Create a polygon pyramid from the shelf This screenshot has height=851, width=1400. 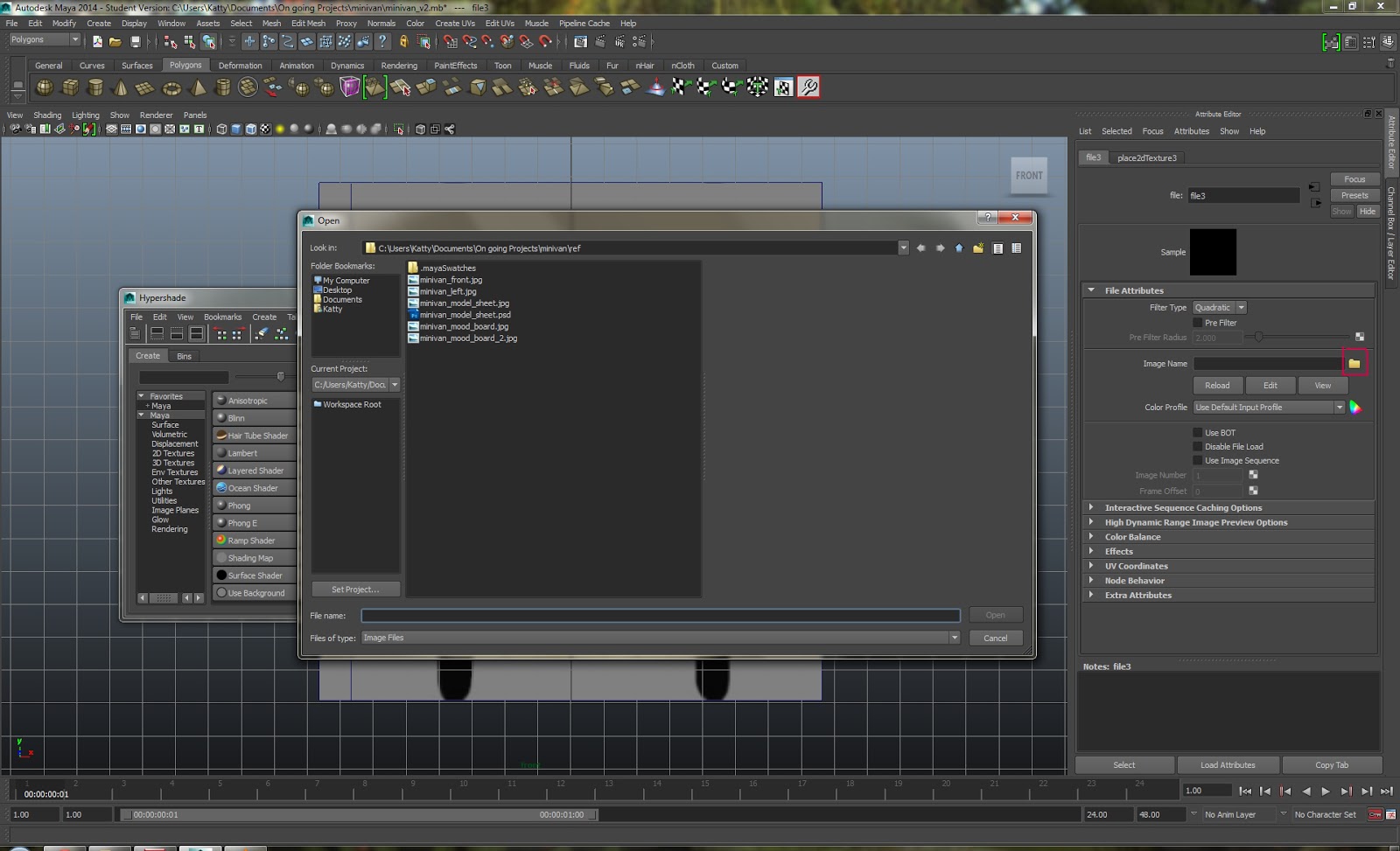click(198, 87)
